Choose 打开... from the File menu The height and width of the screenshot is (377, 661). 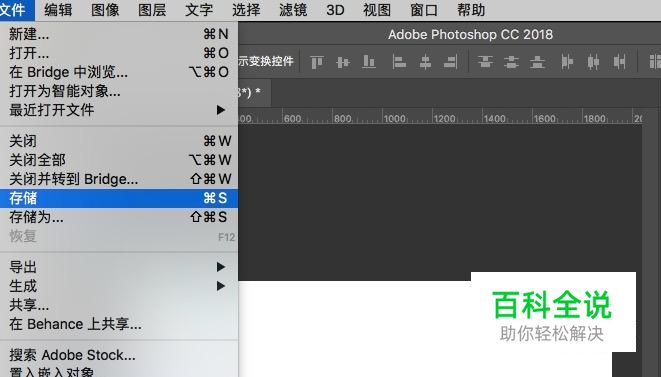coord(119,53)
